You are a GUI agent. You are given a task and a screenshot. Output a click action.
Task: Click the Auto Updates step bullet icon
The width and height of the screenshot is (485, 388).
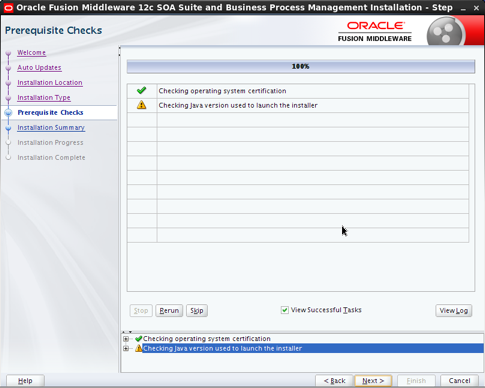coord(9,68)
